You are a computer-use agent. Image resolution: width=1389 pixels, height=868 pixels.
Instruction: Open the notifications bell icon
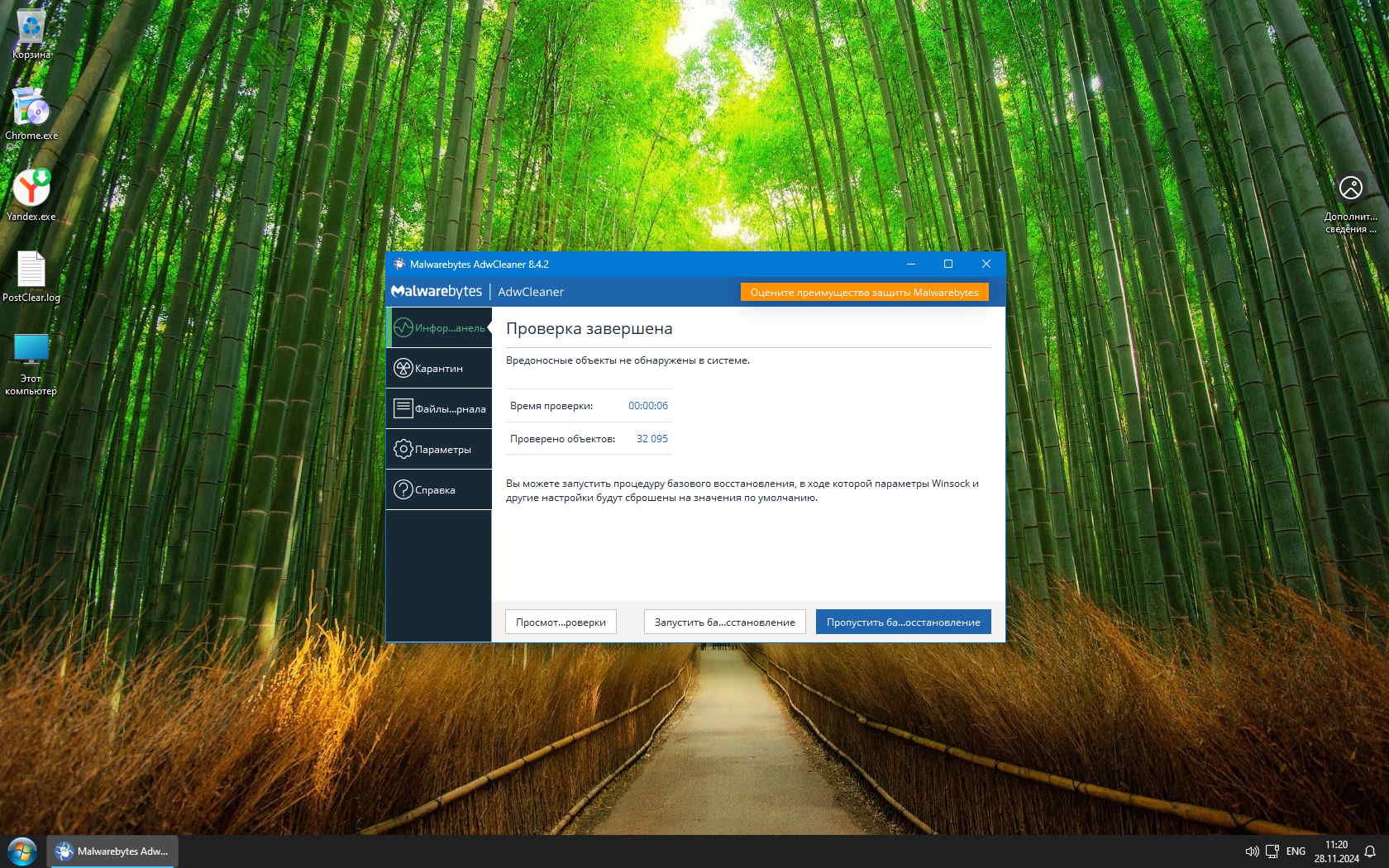1370,851
